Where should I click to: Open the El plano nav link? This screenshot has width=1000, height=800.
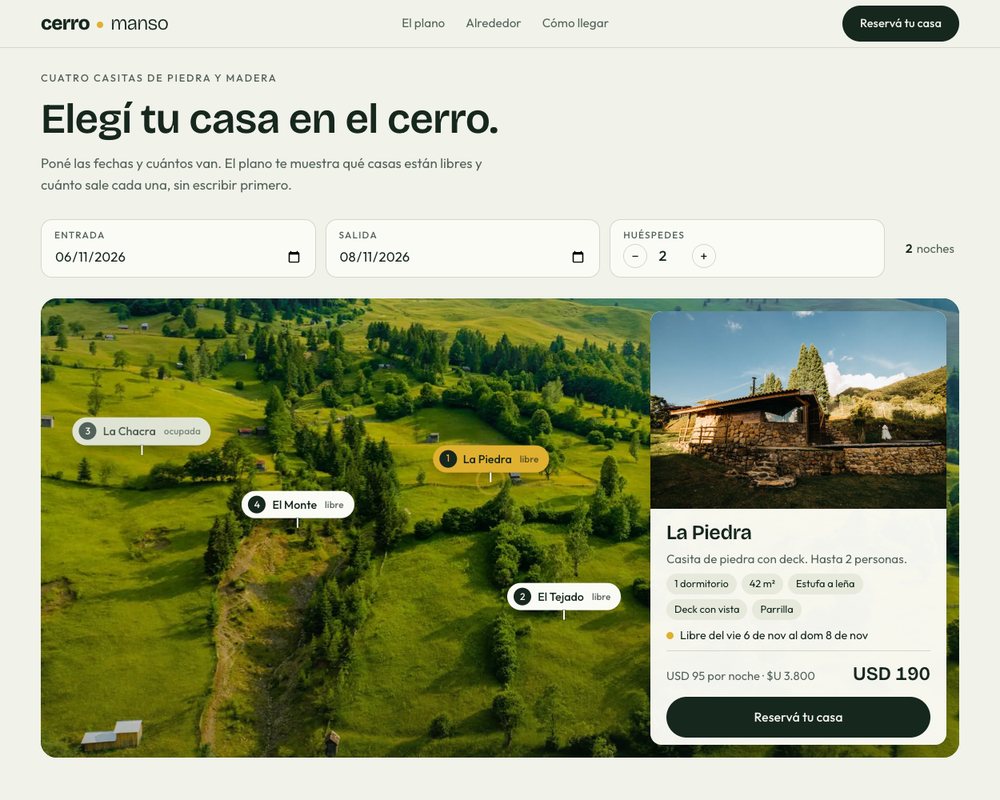point(423,24)
